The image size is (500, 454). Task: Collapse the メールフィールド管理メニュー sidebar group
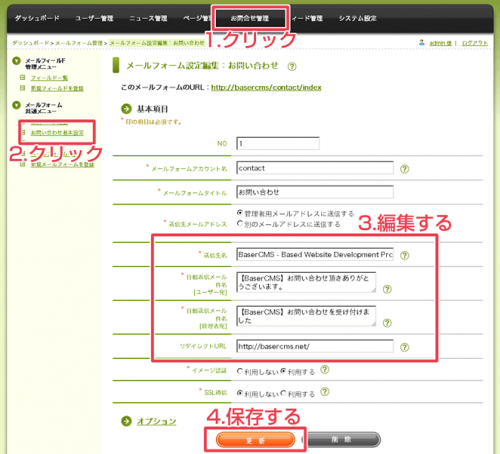pyautogui.click(x=16, y=61)
